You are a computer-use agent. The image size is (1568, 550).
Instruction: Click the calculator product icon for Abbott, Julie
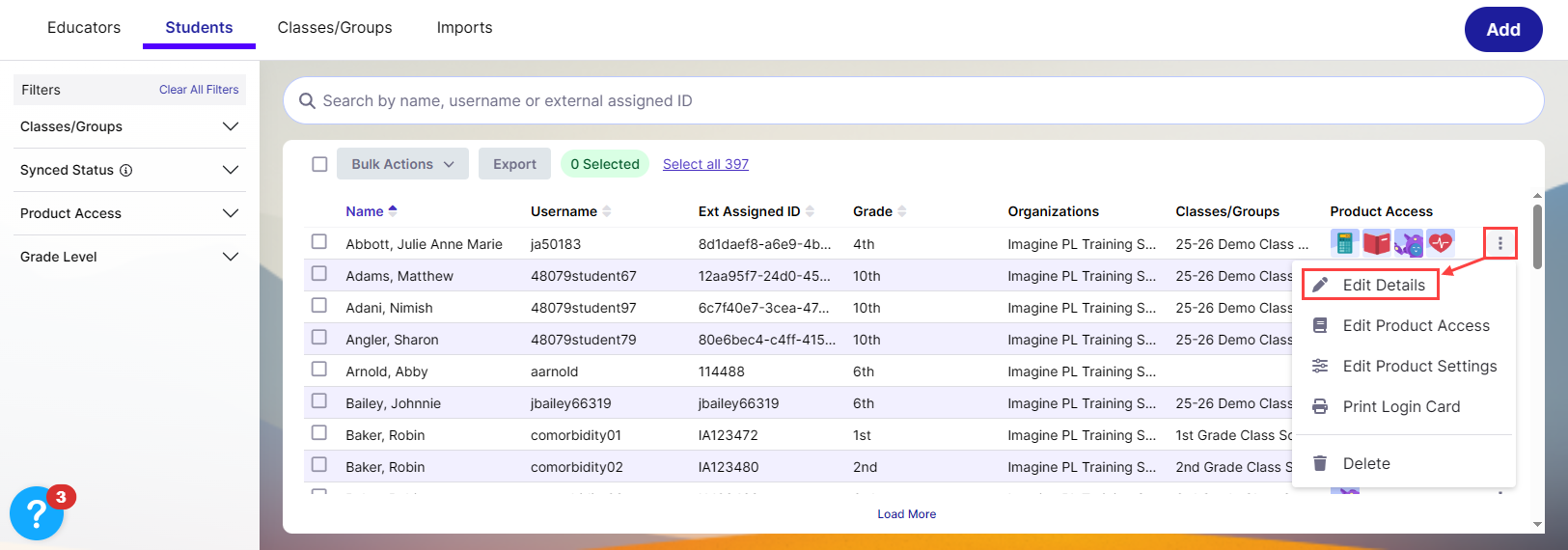pyautogui.click(x=1344, y=243)
